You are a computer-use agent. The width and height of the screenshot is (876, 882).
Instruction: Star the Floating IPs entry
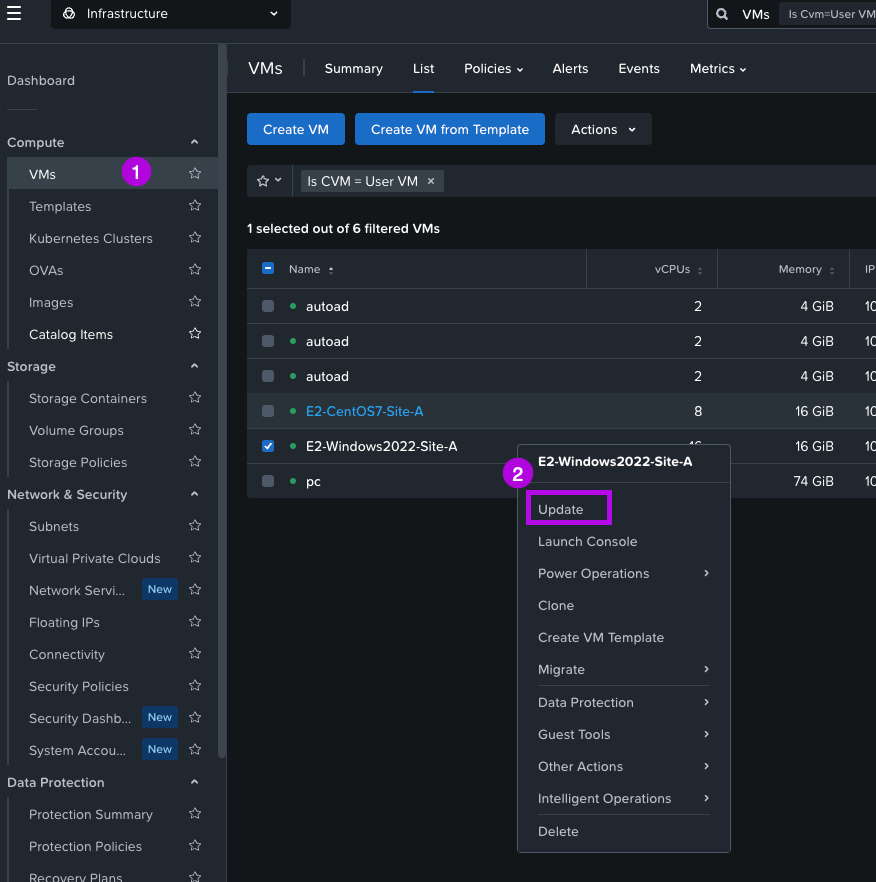[x=195, y=622]
